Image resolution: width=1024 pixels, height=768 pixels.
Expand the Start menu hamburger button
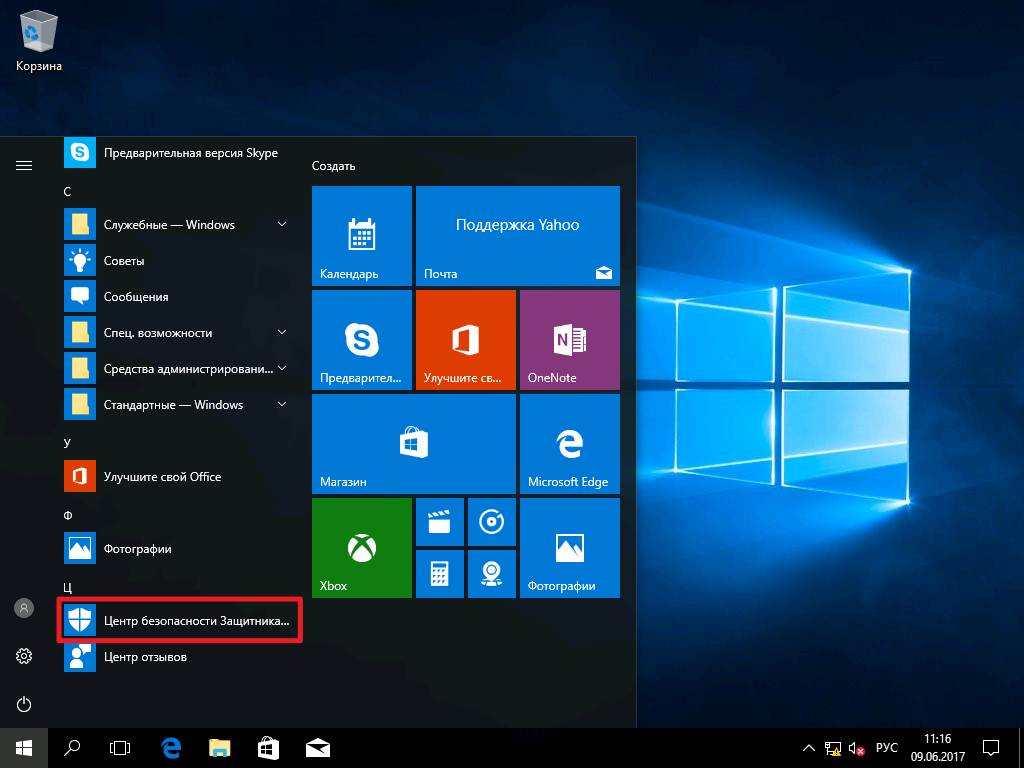click(24, 165)
